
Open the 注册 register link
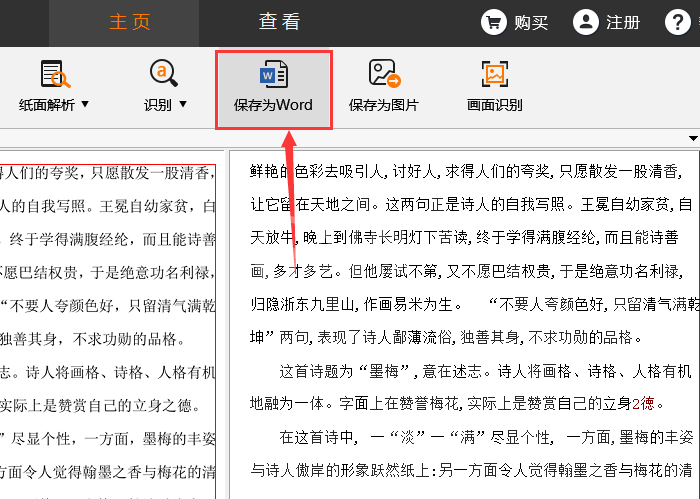click(x=623, y=22)
